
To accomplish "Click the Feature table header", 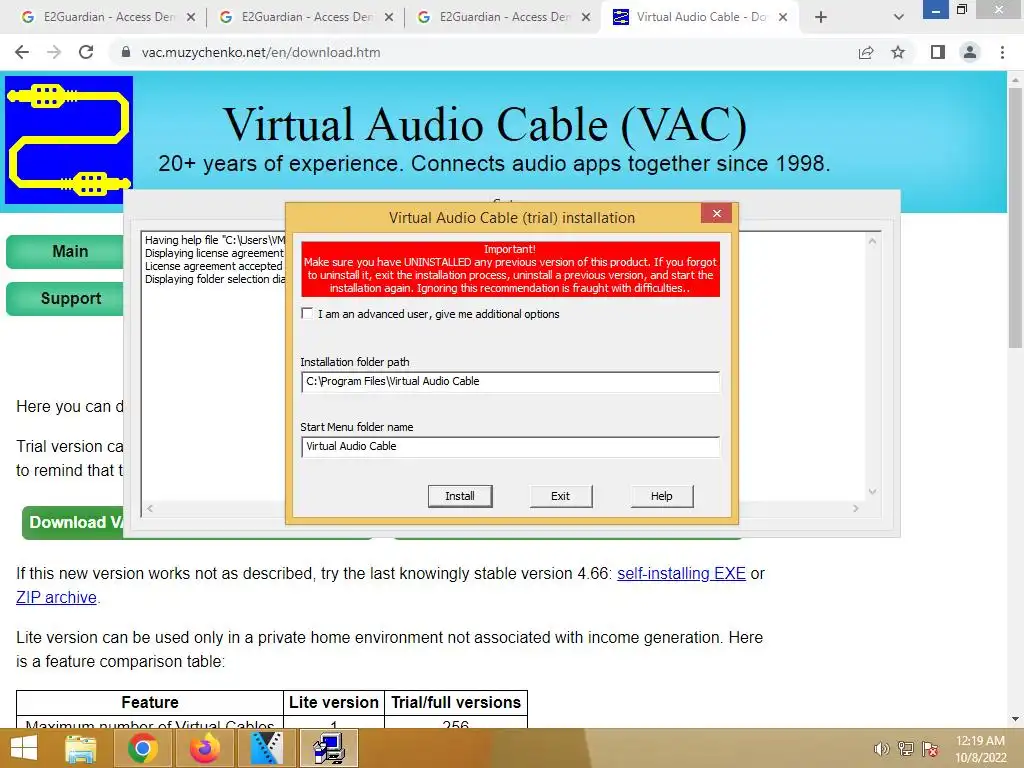I will [150, 703].
